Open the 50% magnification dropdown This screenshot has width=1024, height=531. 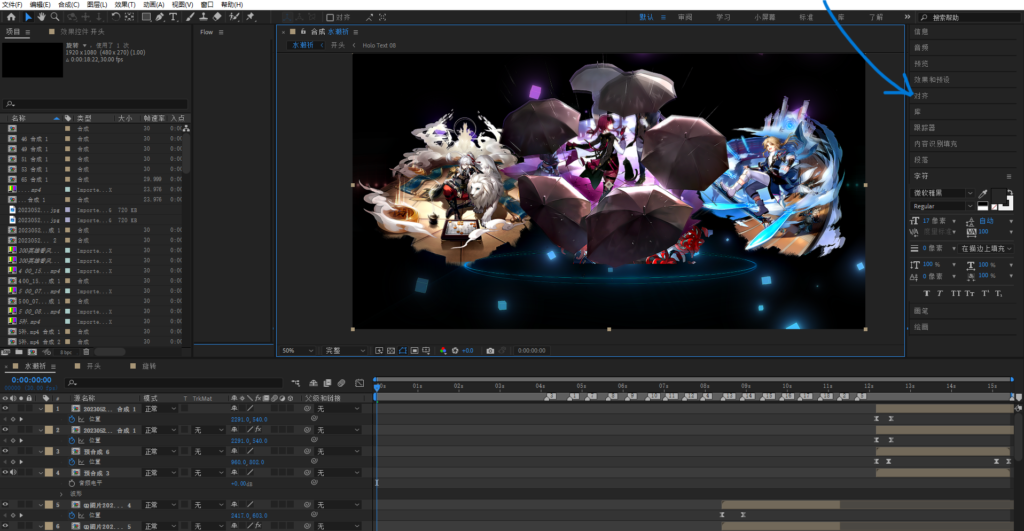click(x=297, y=351)
